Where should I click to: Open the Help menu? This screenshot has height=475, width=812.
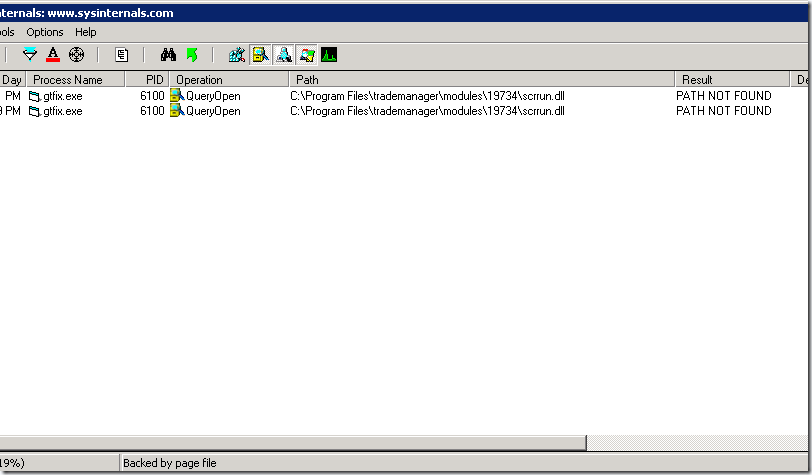[86, 32]
